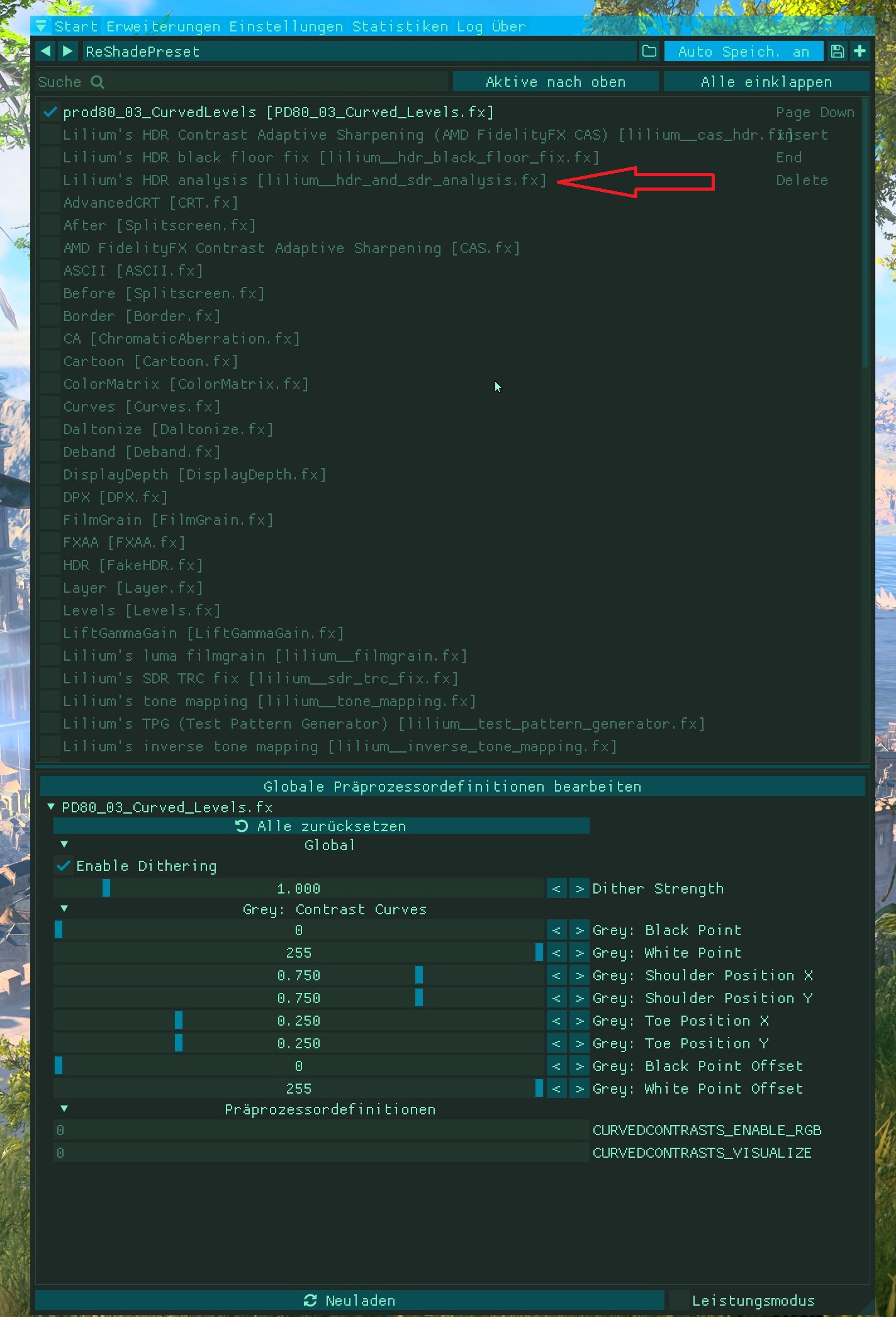Enable the FXAA effect checkbox

click(x=50, y=542)
